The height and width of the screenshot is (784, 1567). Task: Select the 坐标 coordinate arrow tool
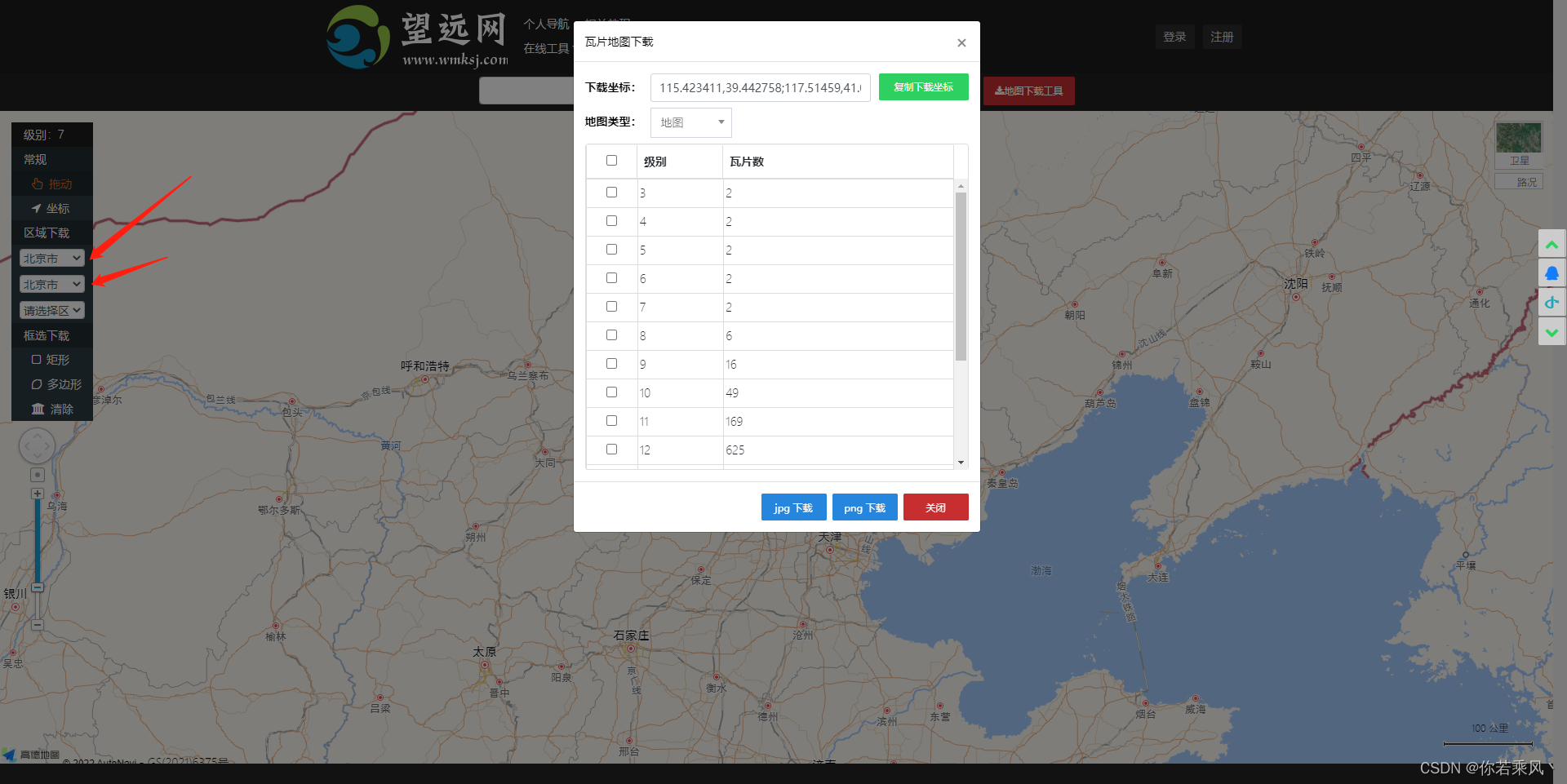51,209
